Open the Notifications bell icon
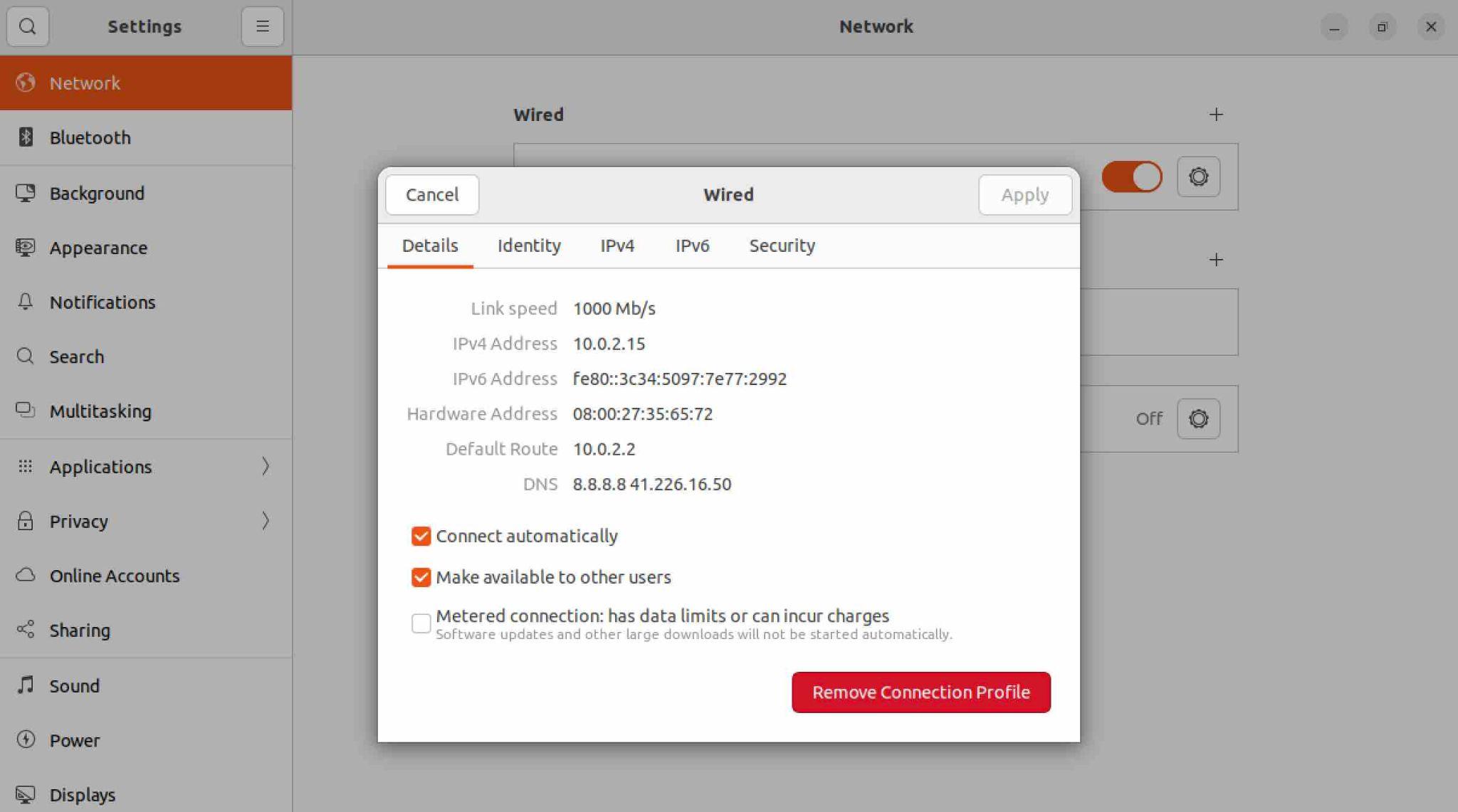Screen dimensions: 1458x812 [x=26, y=302]
